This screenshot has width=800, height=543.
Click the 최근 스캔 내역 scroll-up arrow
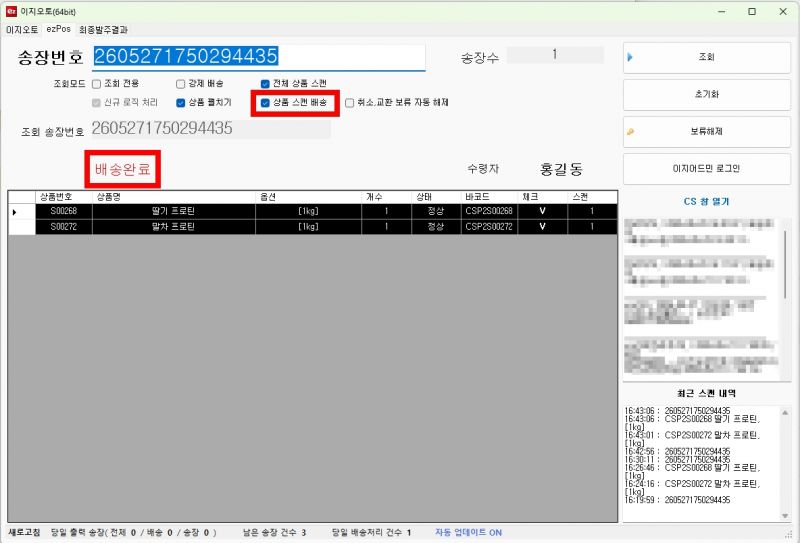785,413
